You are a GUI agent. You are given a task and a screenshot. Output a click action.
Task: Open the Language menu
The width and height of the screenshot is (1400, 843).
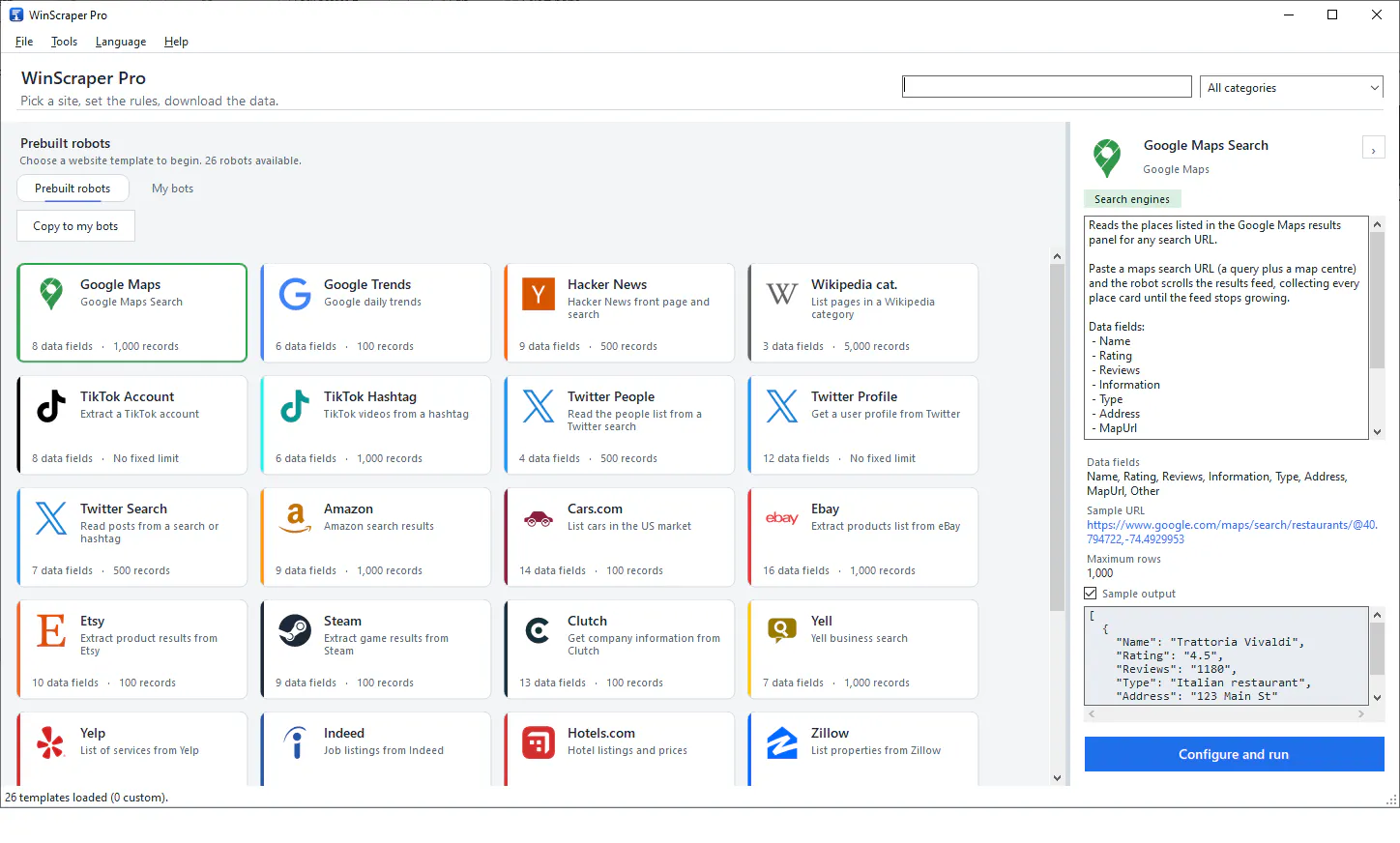click(x=121, y=42)
